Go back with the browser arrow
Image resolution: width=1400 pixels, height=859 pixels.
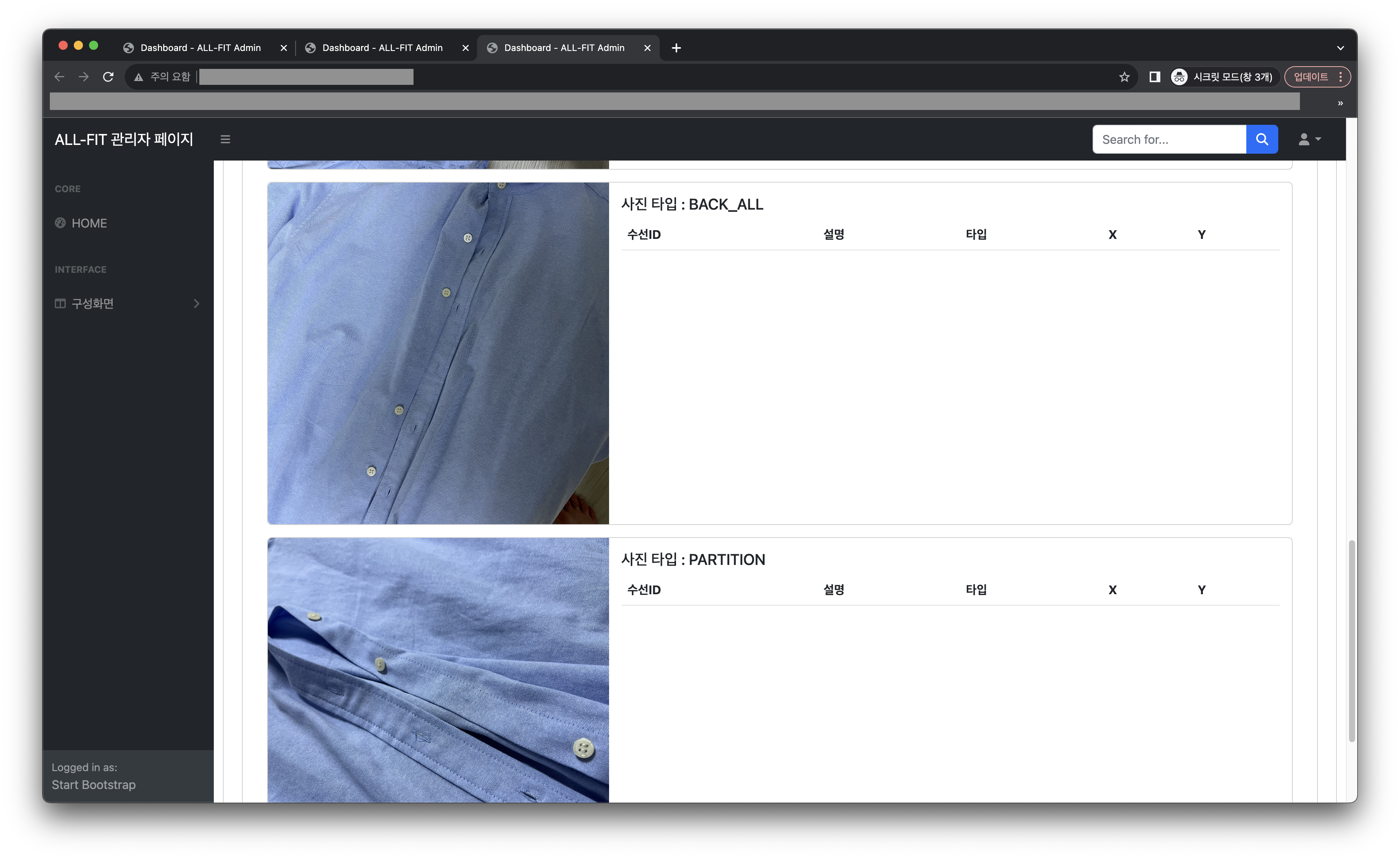pos(59,77)
